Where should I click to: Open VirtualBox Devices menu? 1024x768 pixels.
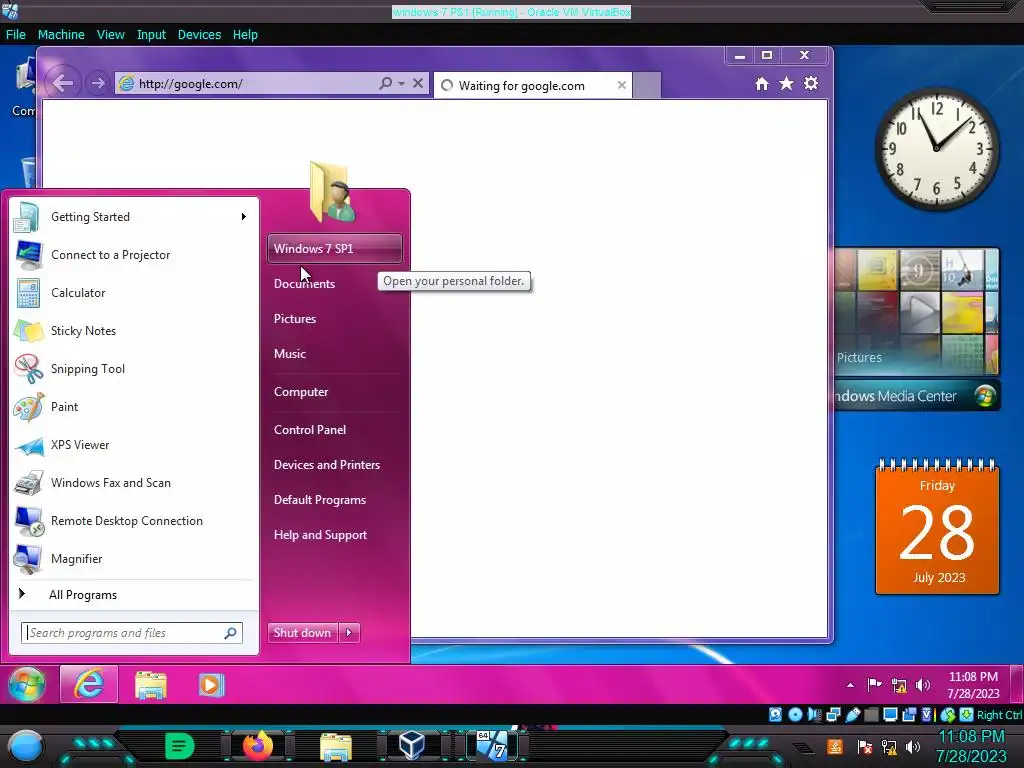[x=199, y=35]
